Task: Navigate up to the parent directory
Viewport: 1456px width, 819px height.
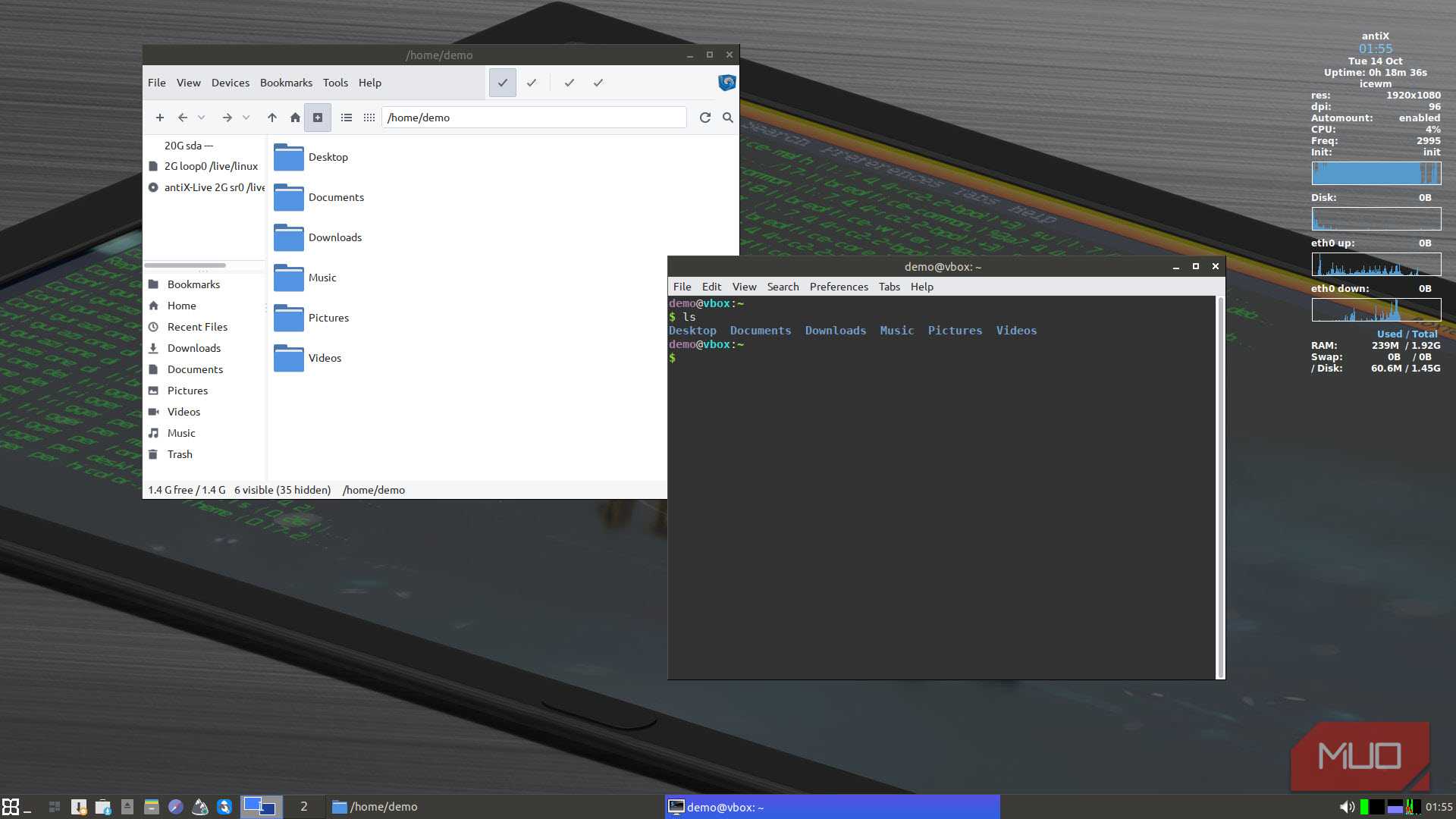Action: (271, 118)
